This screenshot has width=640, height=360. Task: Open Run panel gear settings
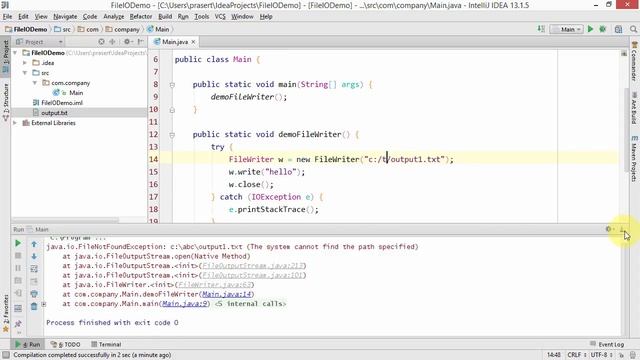tap(609, 229)
